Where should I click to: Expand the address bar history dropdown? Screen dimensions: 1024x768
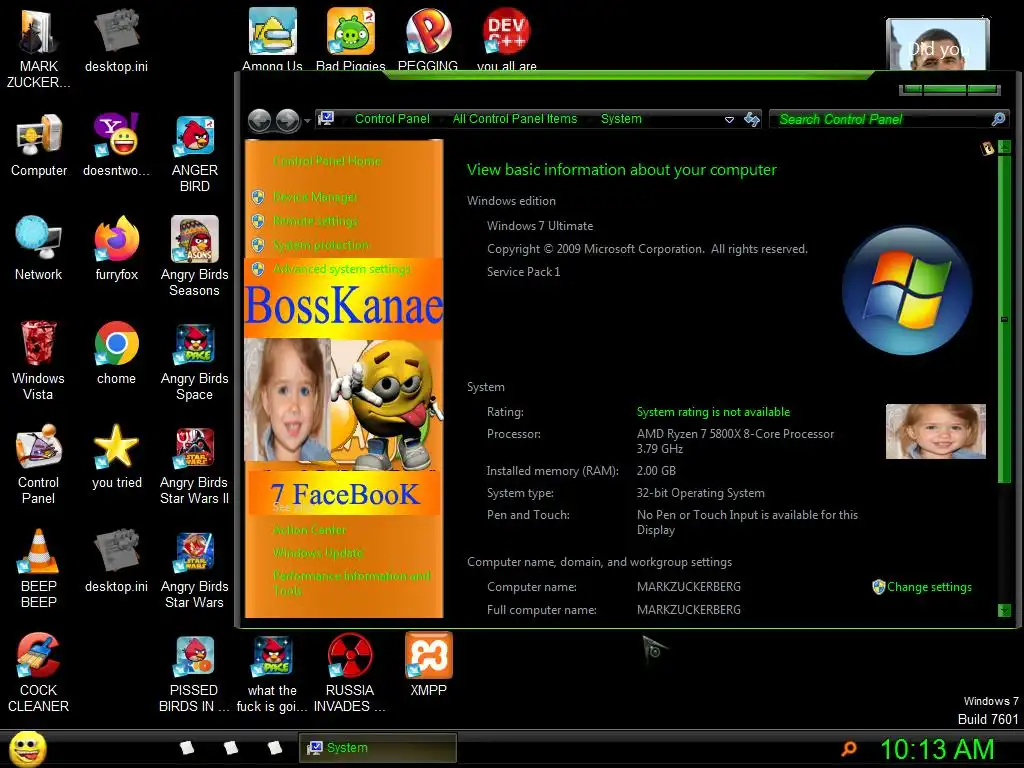[729, 120]
